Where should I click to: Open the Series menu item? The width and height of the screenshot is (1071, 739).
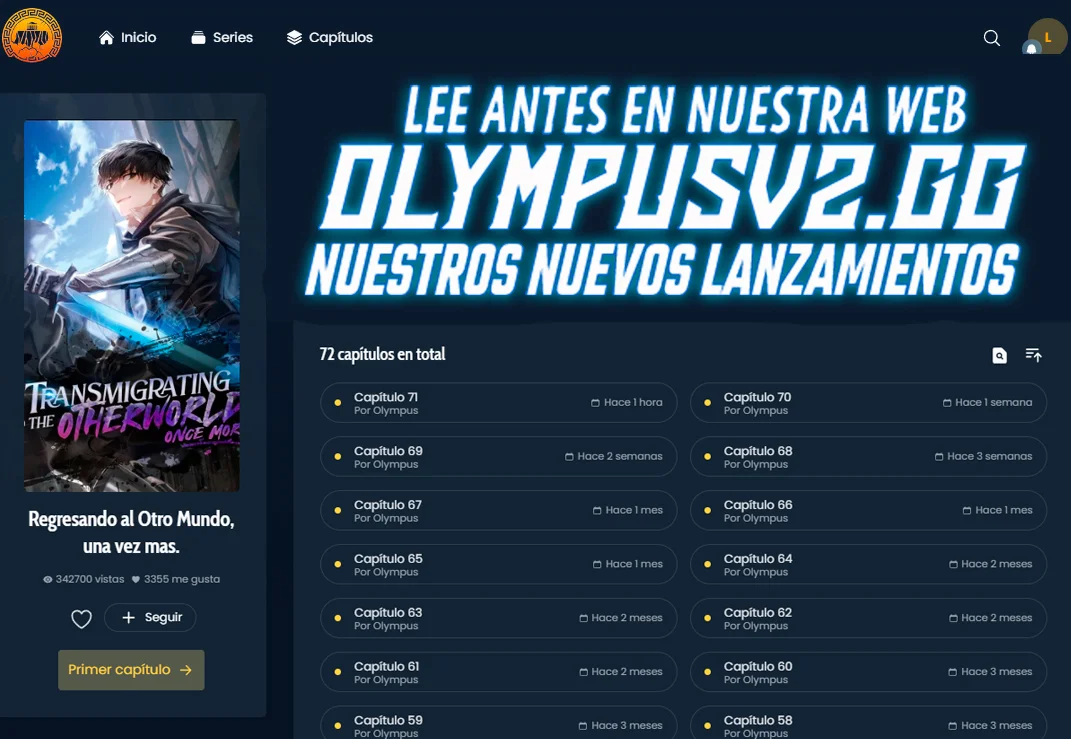tap(222, 38)
